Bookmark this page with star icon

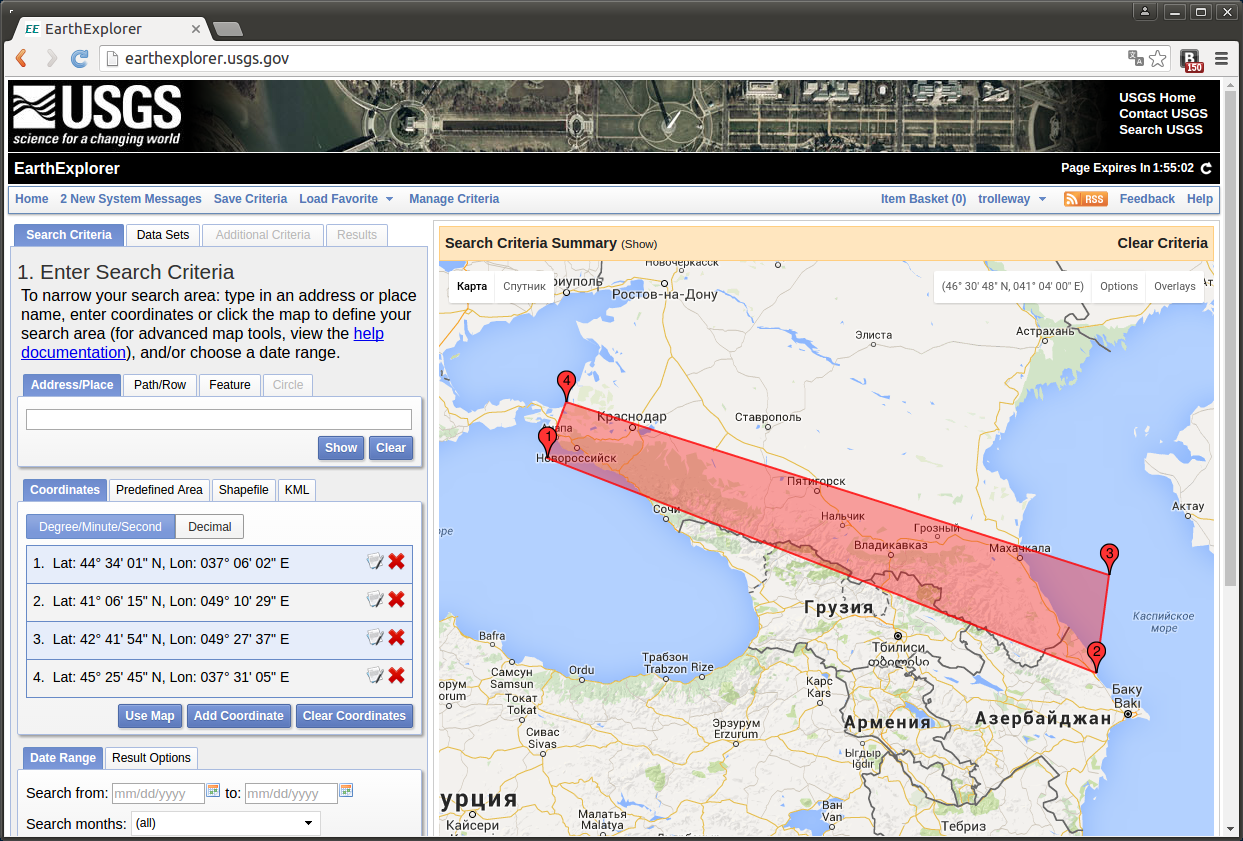pos(1157,58)
